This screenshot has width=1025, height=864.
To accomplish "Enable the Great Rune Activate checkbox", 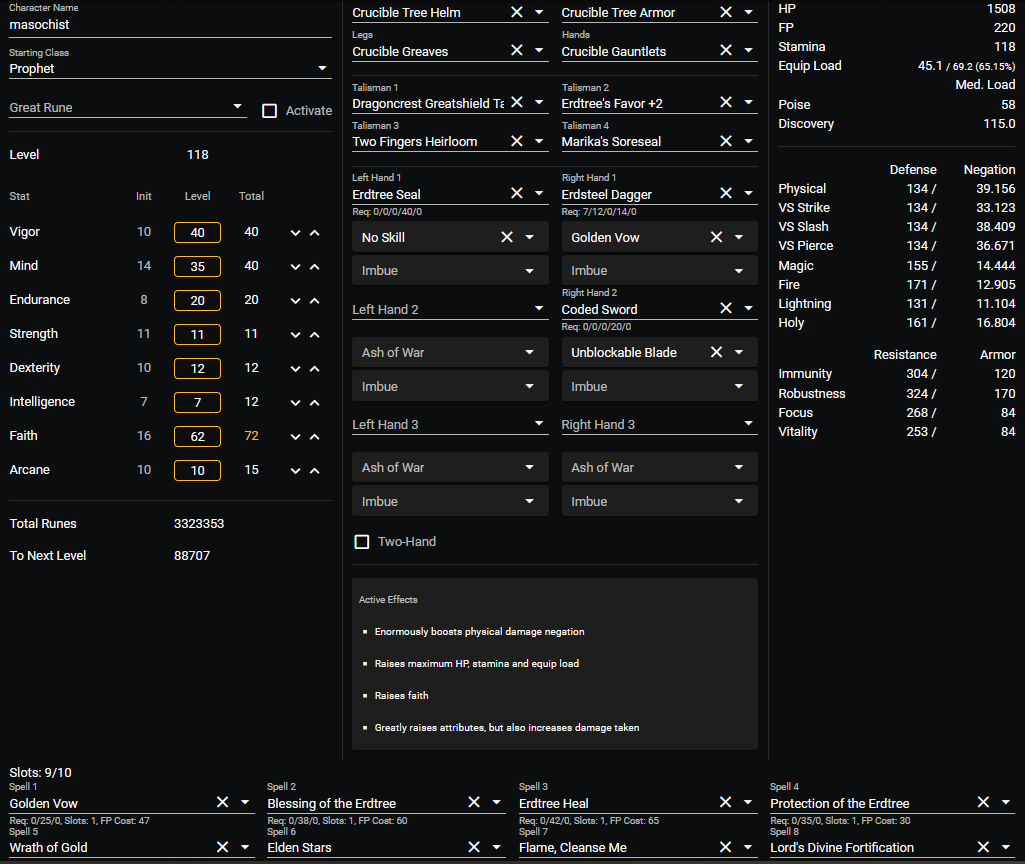I will click(x=269, y=110).
